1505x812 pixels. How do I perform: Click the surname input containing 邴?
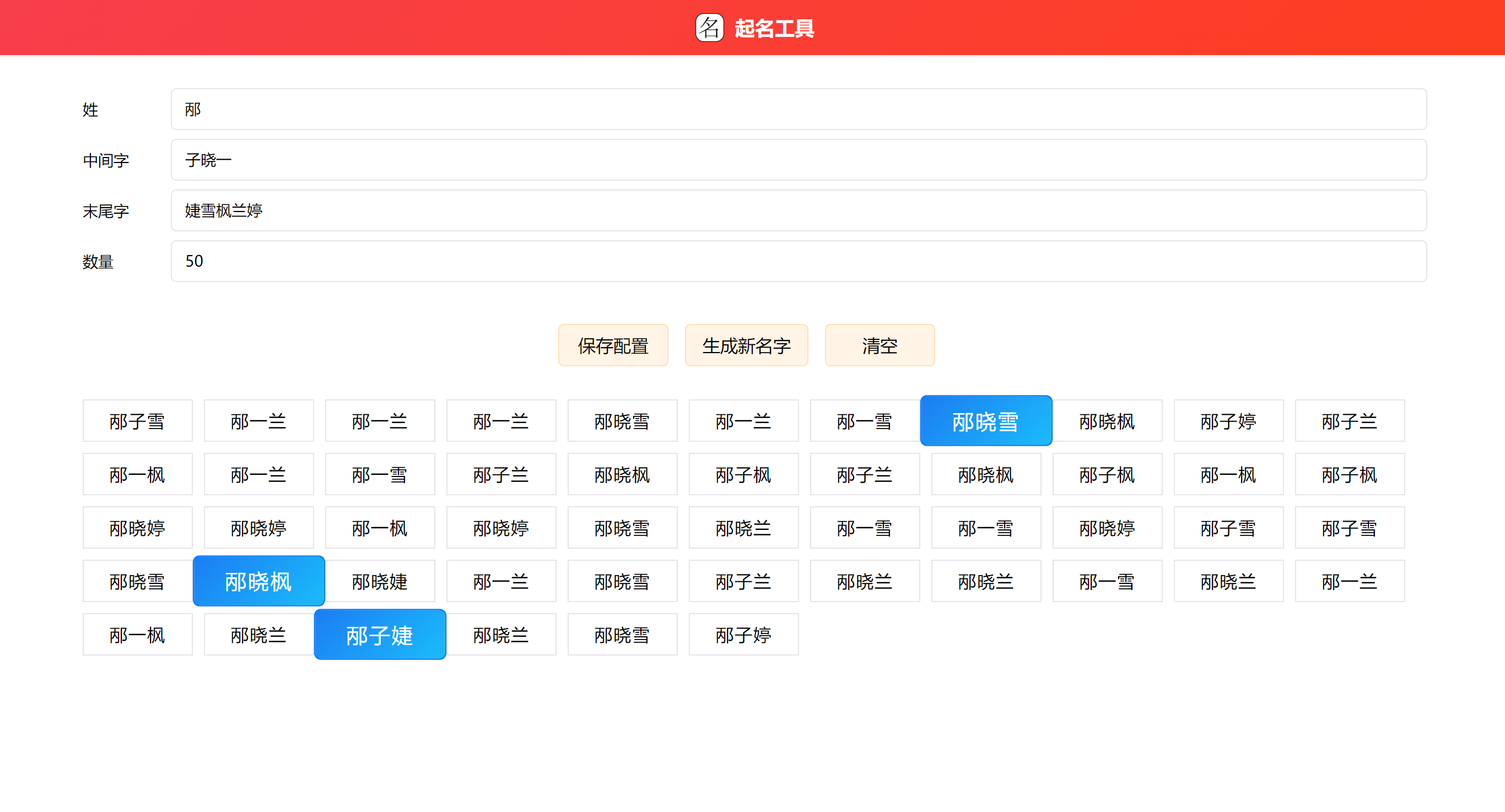pos(798,109)
